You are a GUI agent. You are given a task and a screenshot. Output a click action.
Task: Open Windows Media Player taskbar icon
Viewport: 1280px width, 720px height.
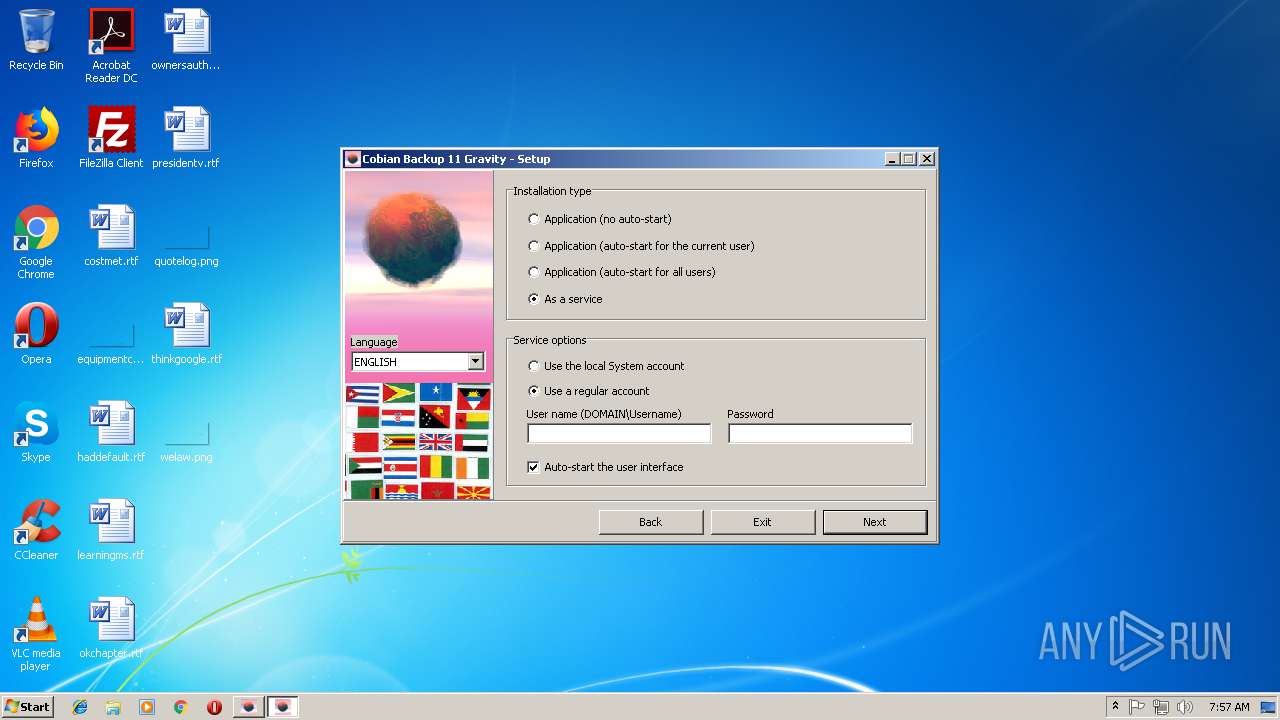147,707
